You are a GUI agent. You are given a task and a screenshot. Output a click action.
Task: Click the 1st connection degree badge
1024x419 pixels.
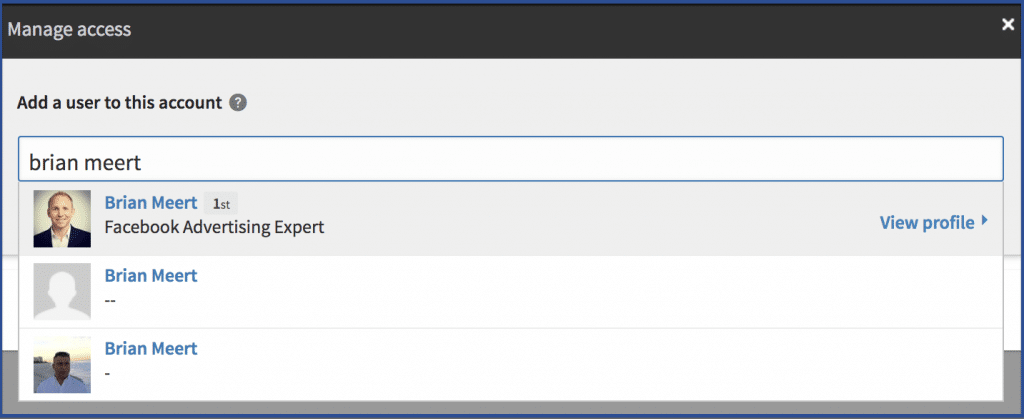coord(221,204)
